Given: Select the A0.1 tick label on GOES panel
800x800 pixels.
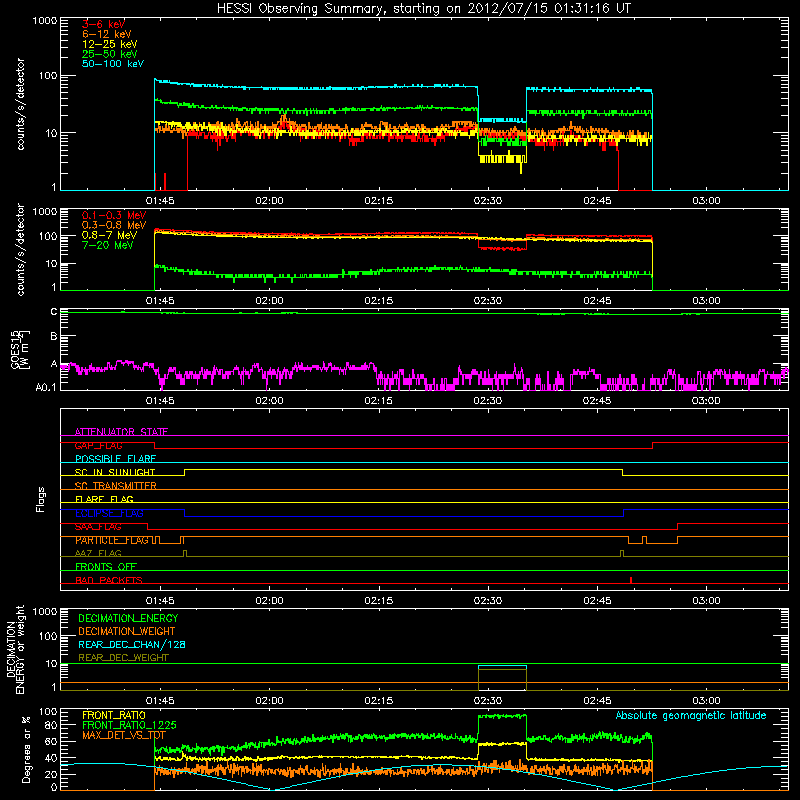Looking at the screenshot, I should pyautogui.click(x=46, y=388).
